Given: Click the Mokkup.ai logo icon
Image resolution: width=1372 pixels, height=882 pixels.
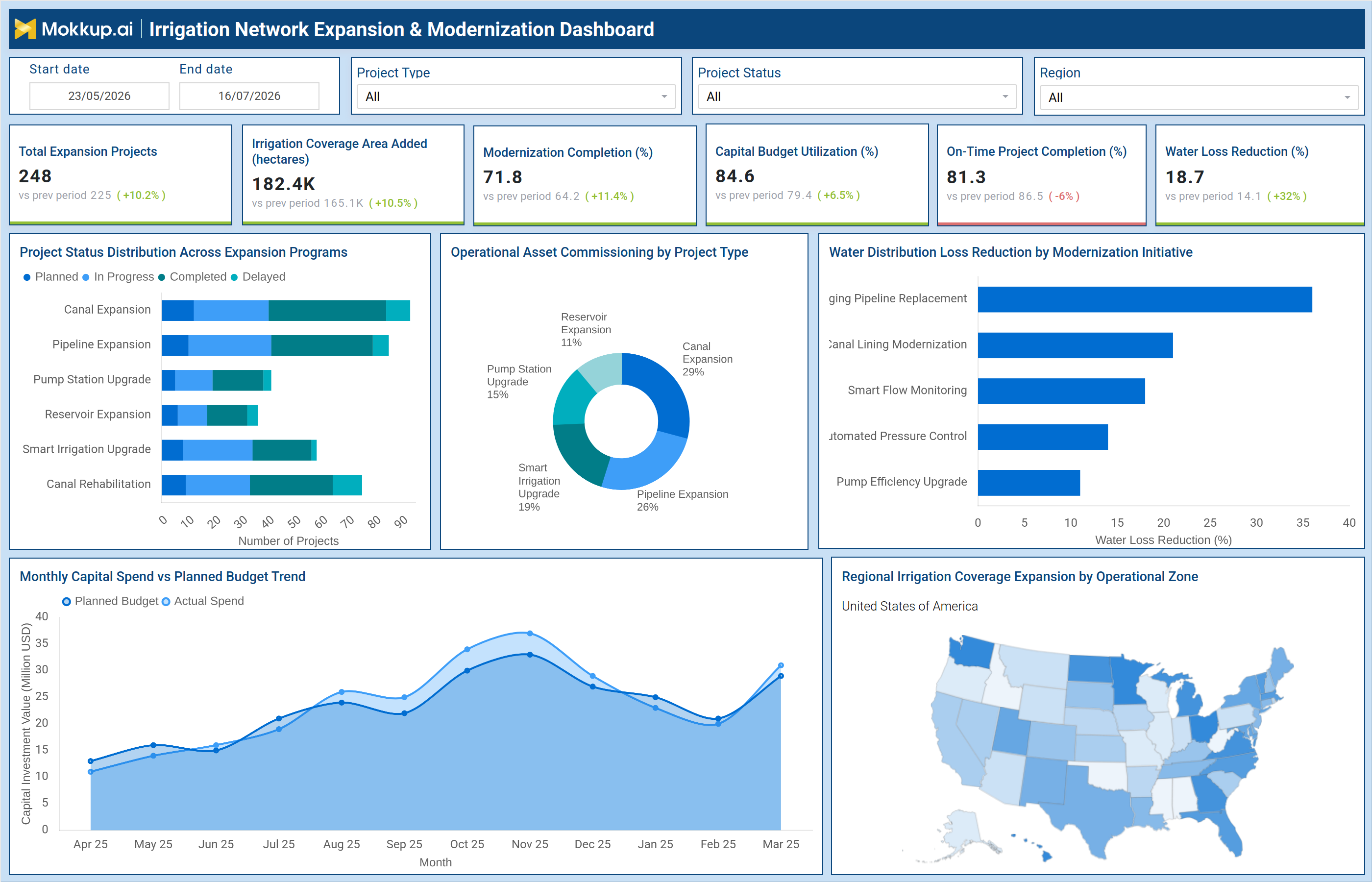Looking at the screenshot, I should [x=24, y=28].
